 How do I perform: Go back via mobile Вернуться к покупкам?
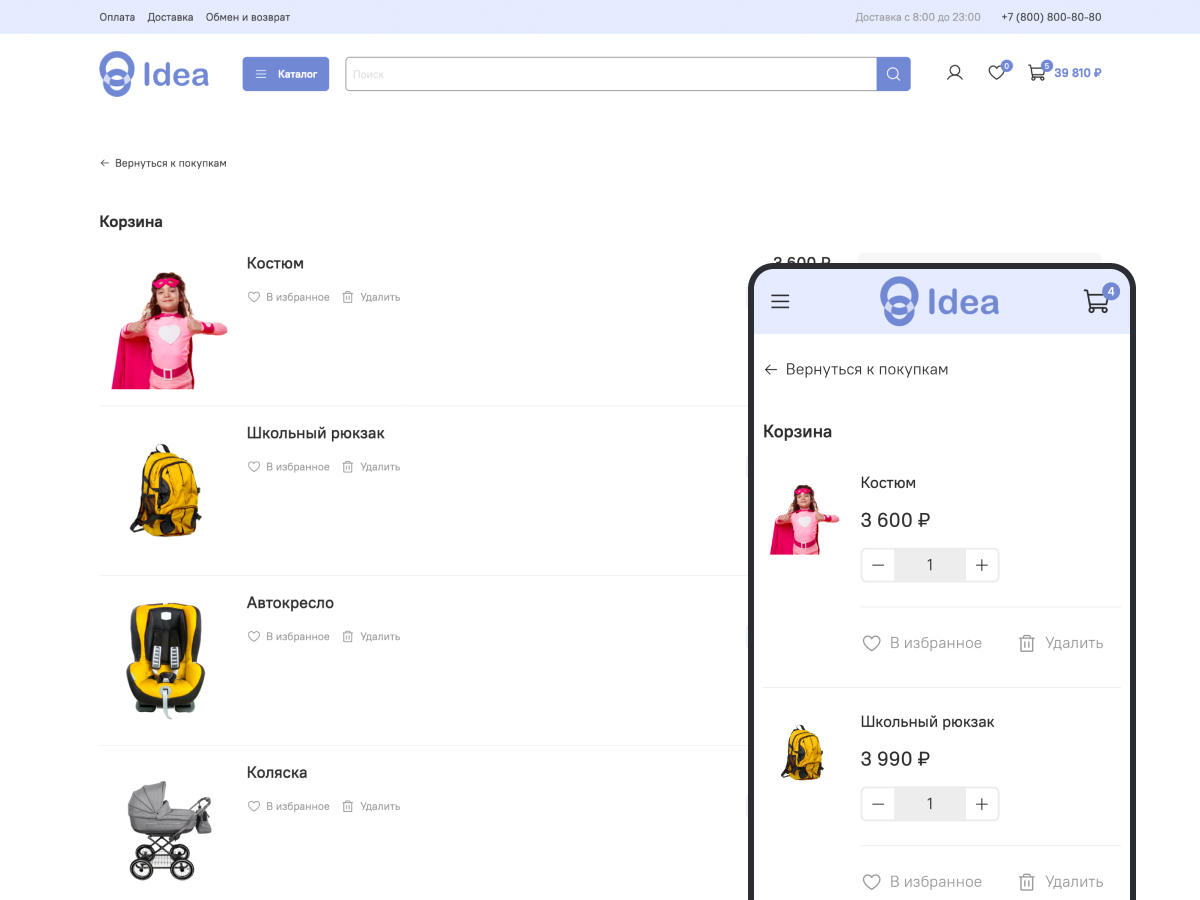coord(856,370)
